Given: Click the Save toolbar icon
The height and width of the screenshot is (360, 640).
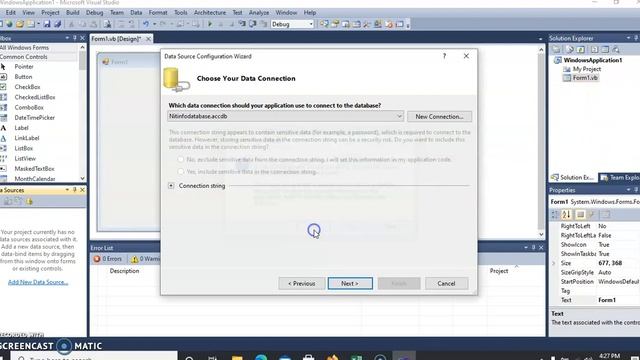Looking at the screenshot, I should pyautogui.click(x=47, y=24).
